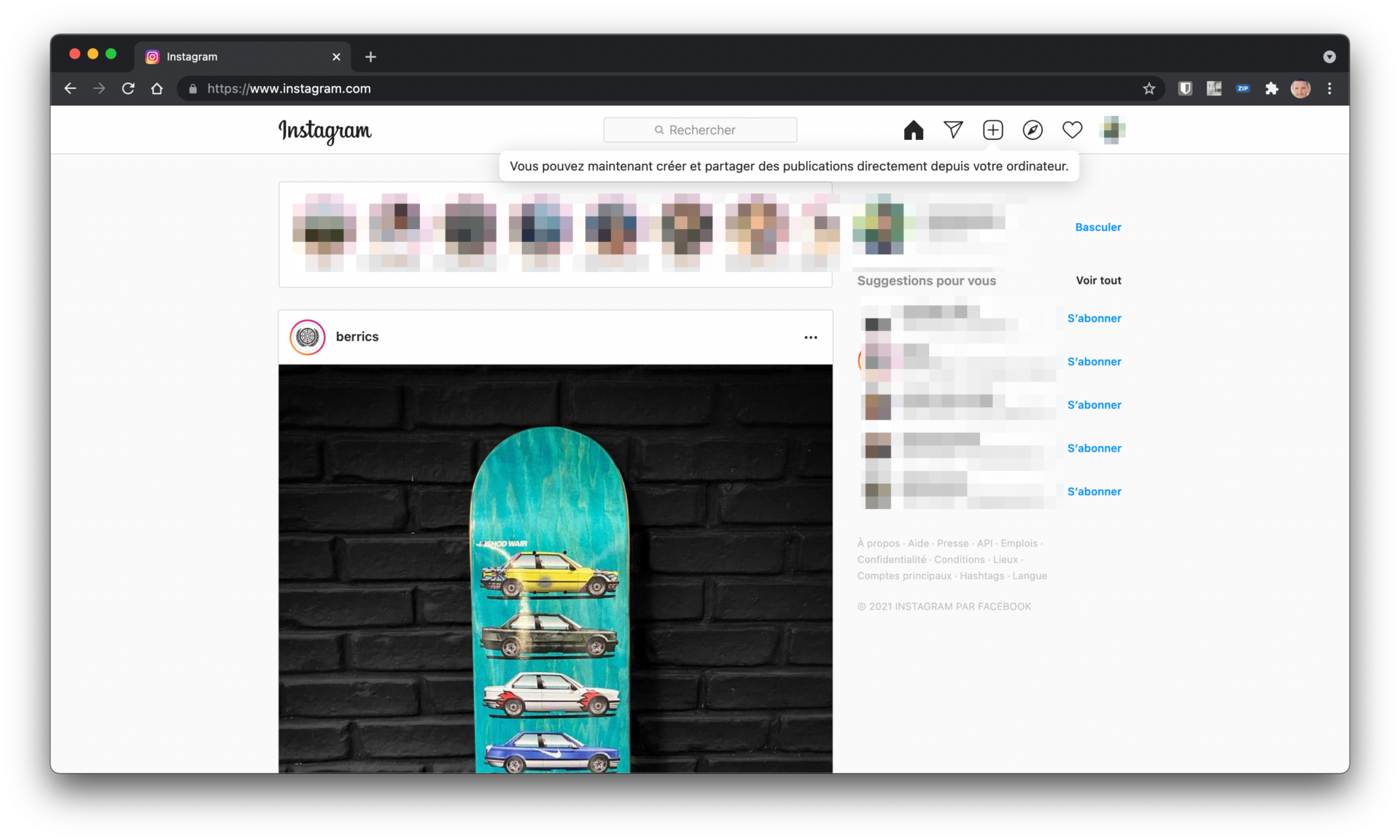This screenshot has height=840, width=1400.
Task: Click the site lock icon
Action: pyautogui.click(x=192, y=88)
